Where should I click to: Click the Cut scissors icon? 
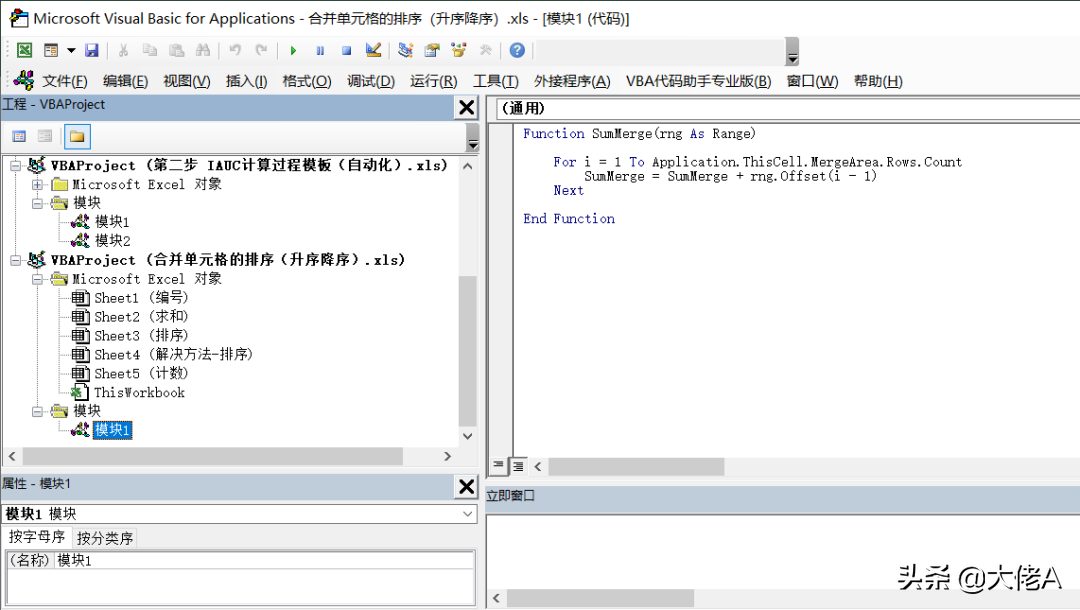123,50
